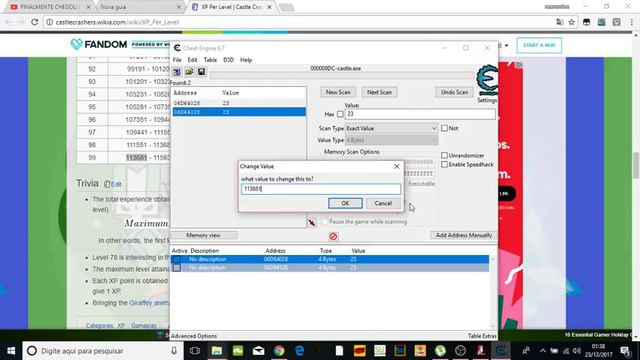This screenshot has height=360, width=640.
Task: Click the Windows search box
Action: tap(102, 351)
